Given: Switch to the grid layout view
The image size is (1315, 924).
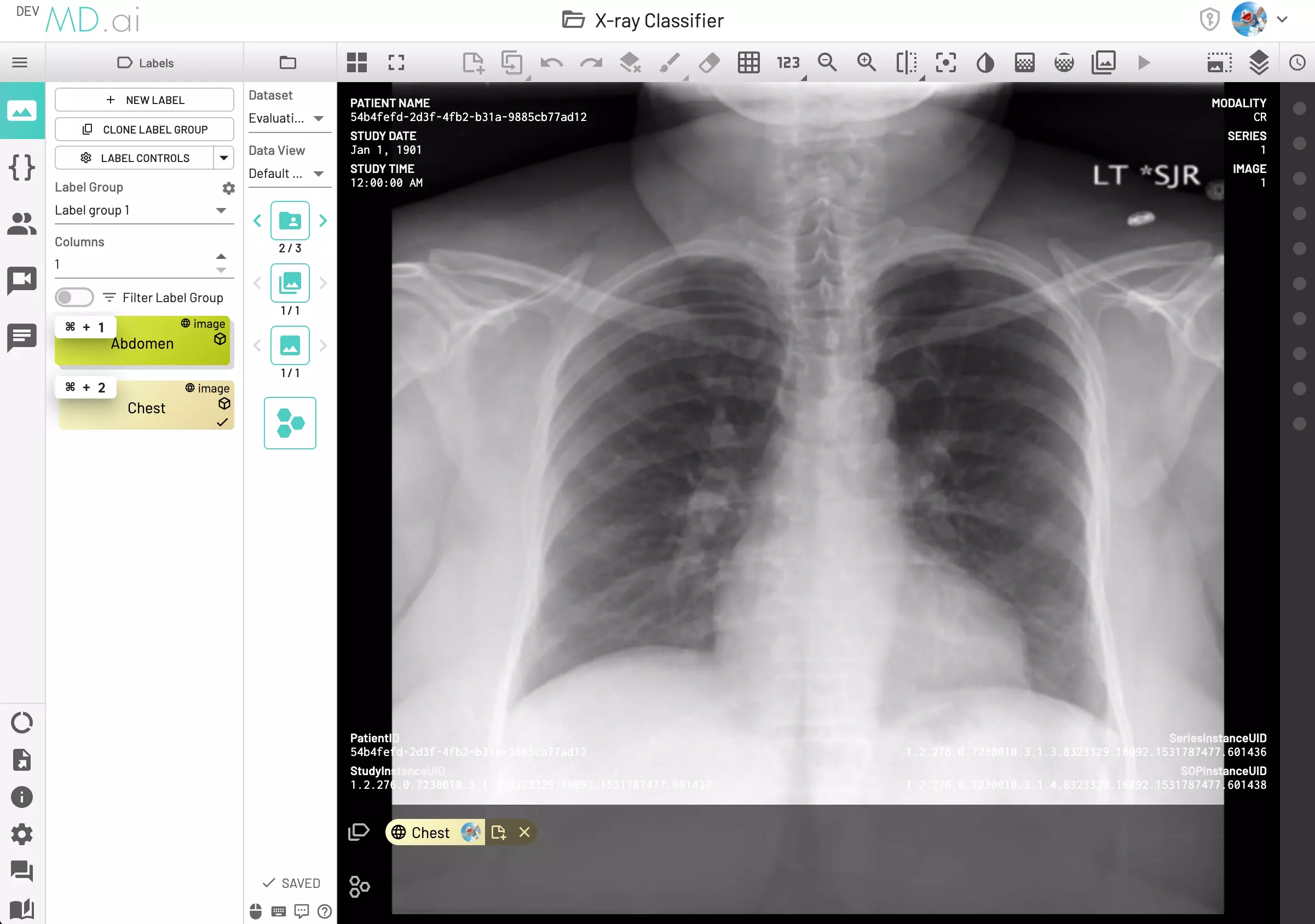Looking at the screenshot, I should [357, 63].
